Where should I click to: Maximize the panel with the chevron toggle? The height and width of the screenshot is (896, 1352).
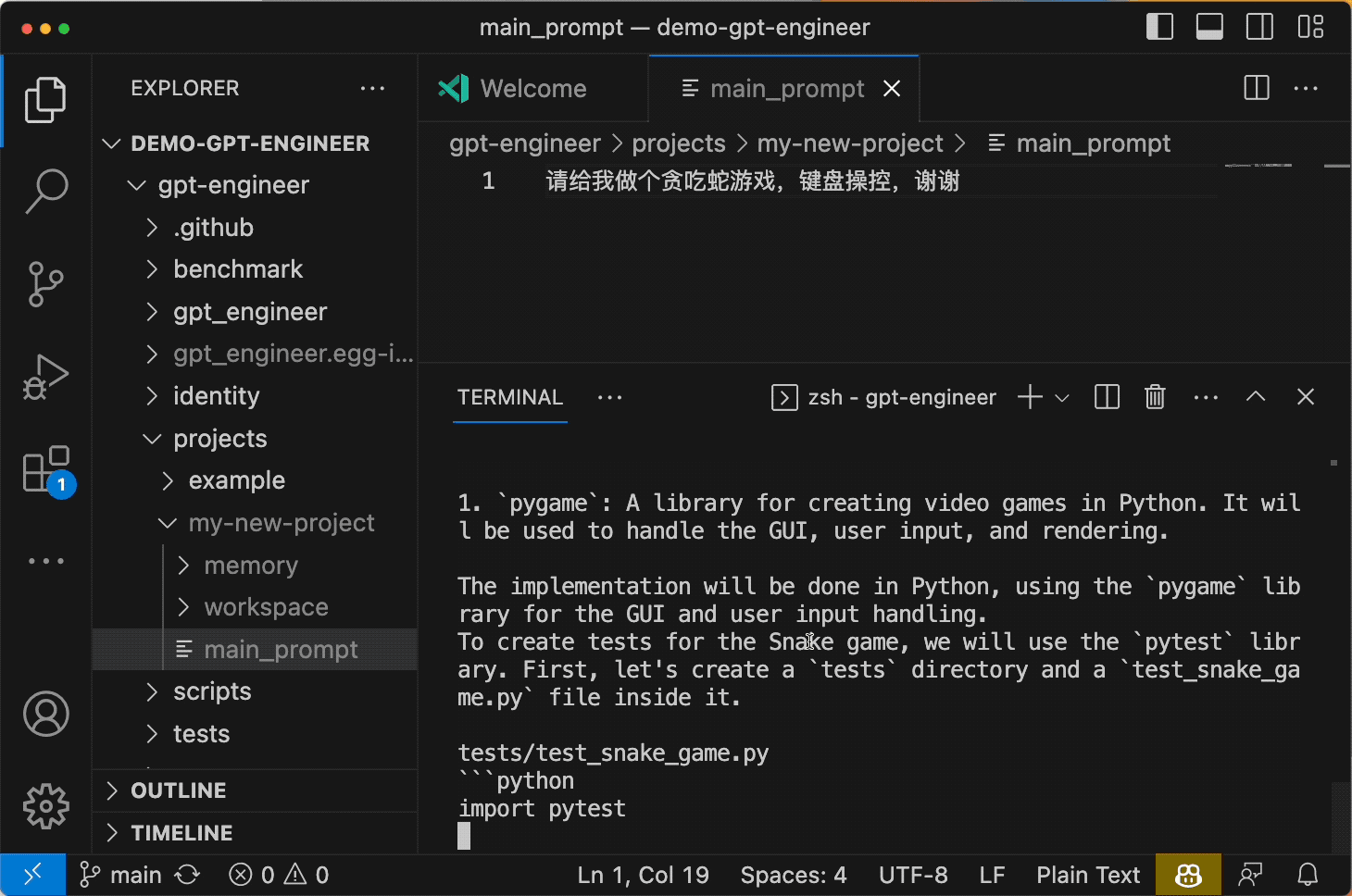click(1256, 396)
